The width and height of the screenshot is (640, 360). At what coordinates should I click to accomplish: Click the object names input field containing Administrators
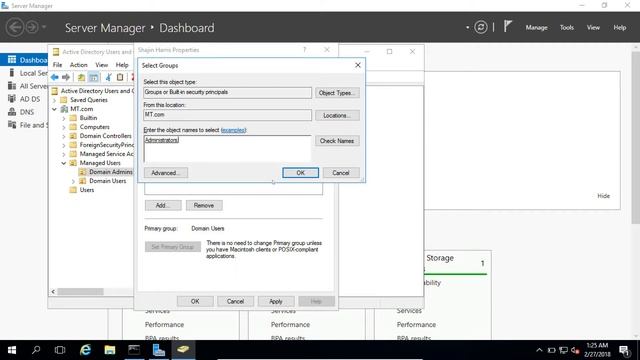(227, 149)
